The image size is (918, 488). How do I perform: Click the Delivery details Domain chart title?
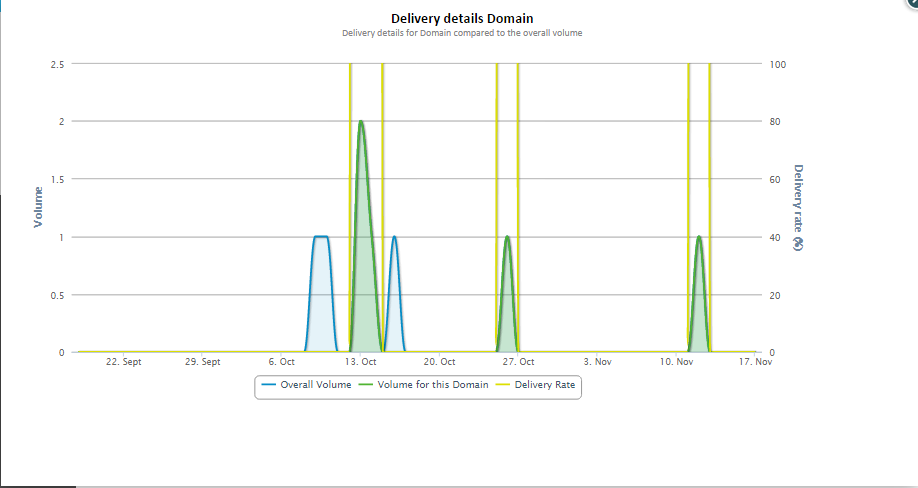461,18
